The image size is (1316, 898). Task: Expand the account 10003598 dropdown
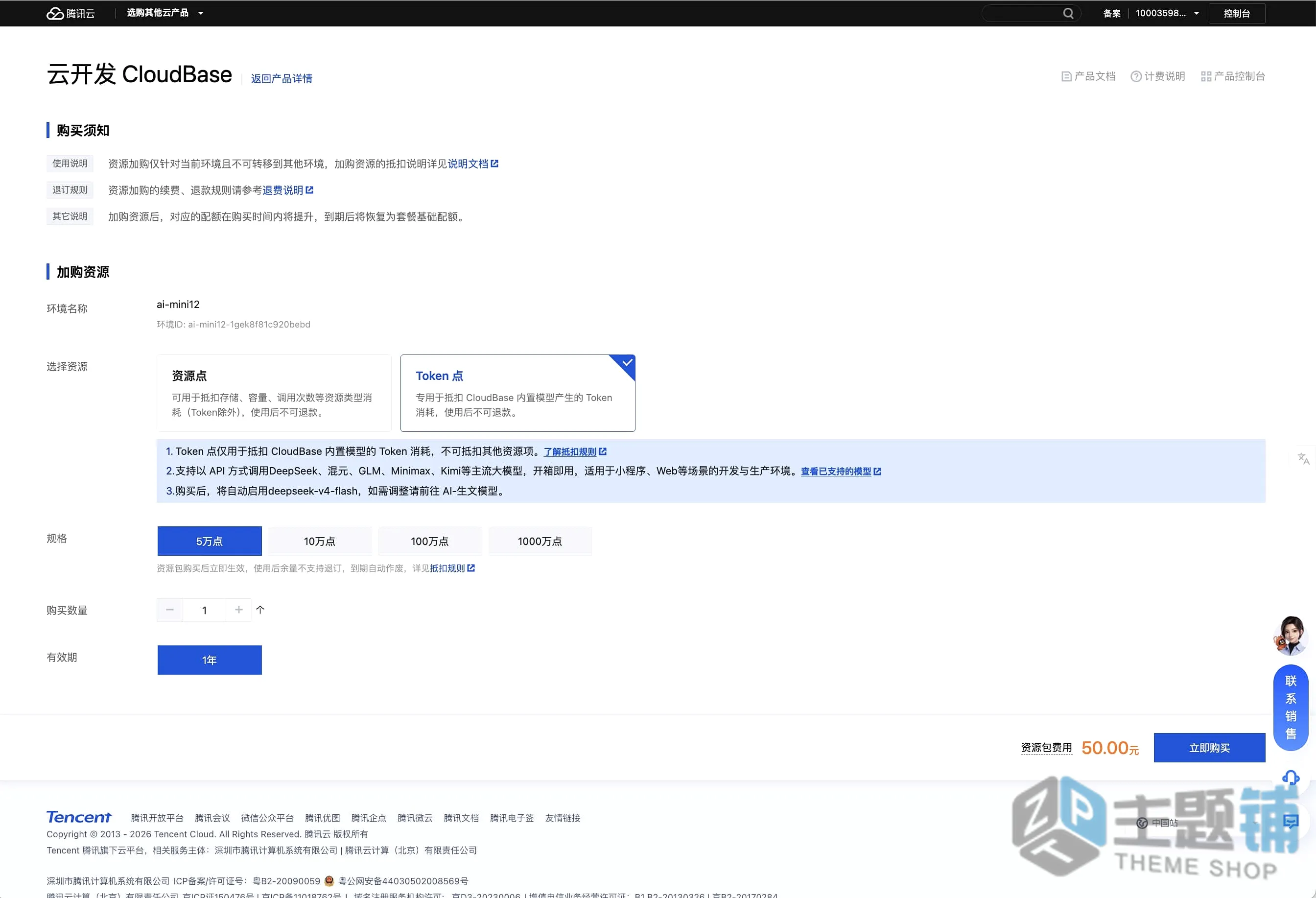click(x=1167, y=13)
